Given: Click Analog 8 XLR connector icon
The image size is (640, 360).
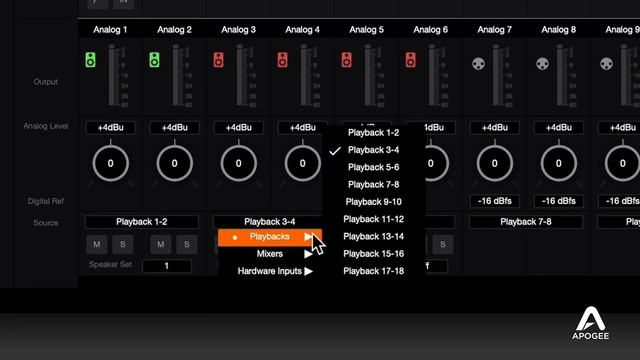Looking at the screenshot, I should coord(542,64).
